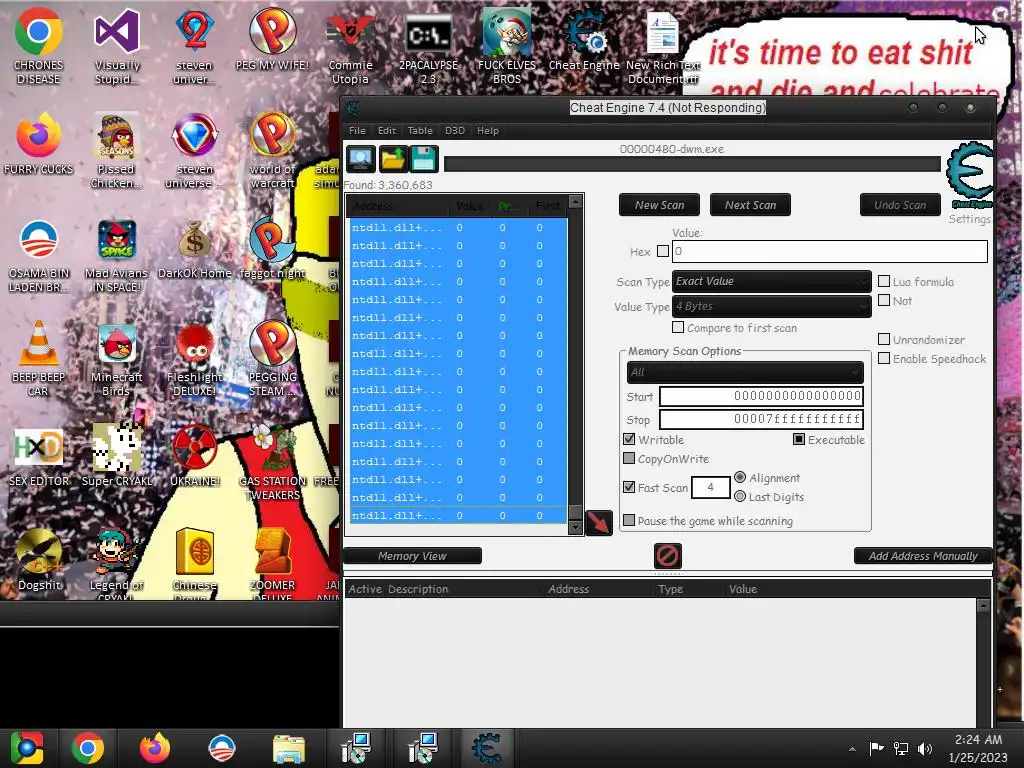Open the D3D menu
Image resolution: width=1024 pixels, height=768 pixels.
[455, 131]
